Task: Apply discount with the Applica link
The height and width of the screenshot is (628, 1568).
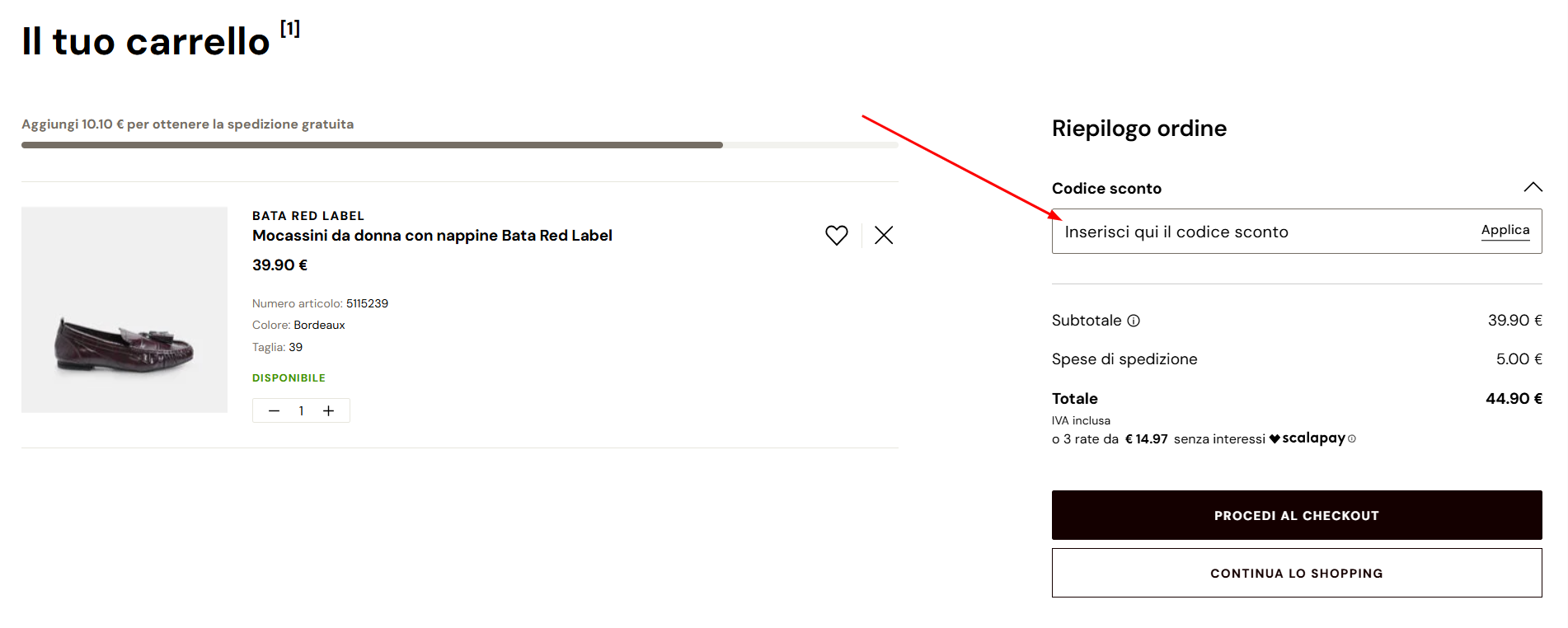Action: 1505,230
